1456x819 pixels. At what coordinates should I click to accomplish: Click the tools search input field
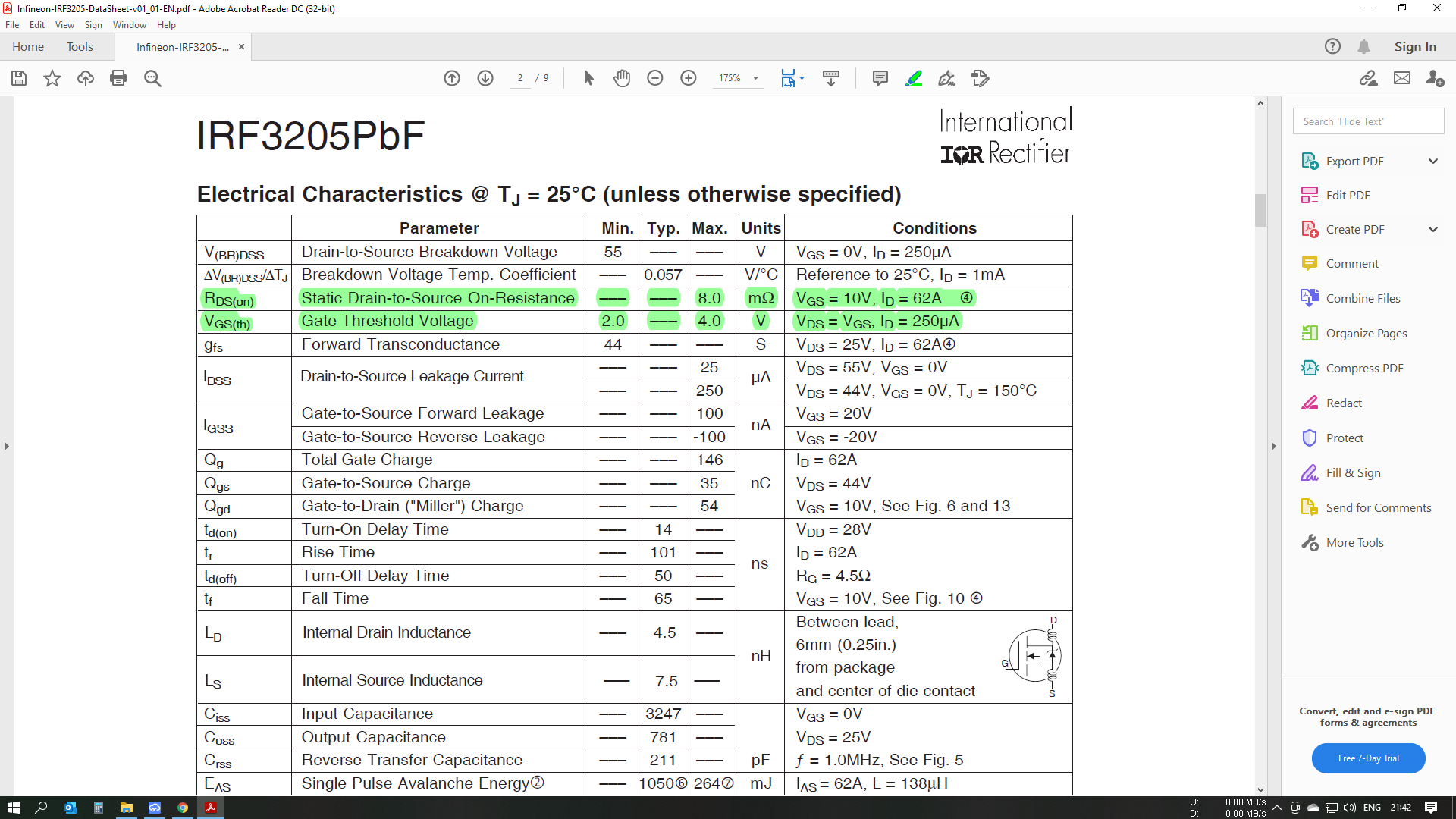coord(1368,121)
